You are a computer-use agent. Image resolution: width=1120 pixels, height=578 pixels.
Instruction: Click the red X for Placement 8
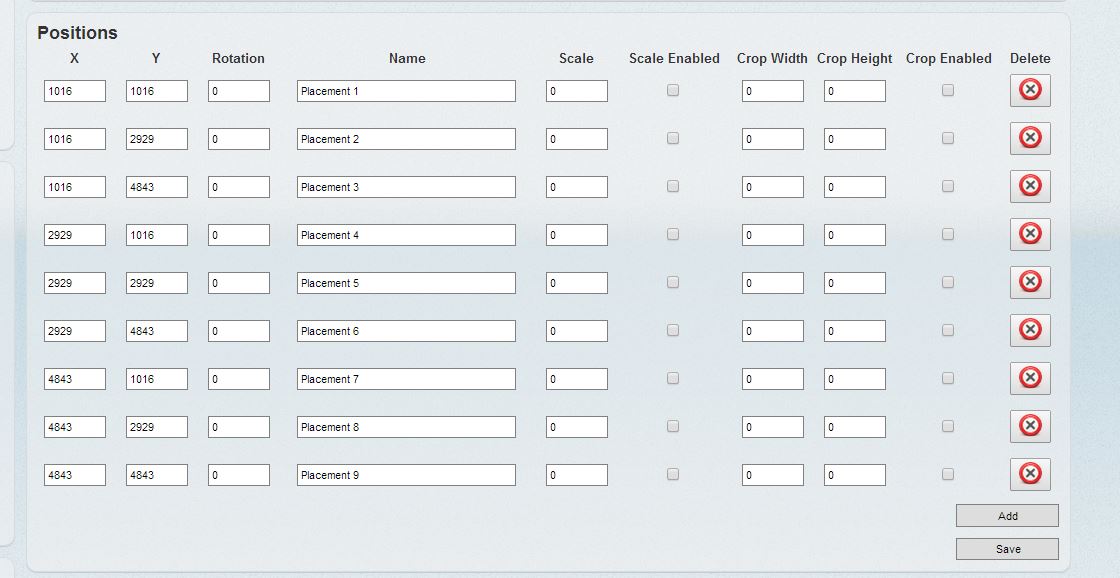click(x=1030, y=426)
